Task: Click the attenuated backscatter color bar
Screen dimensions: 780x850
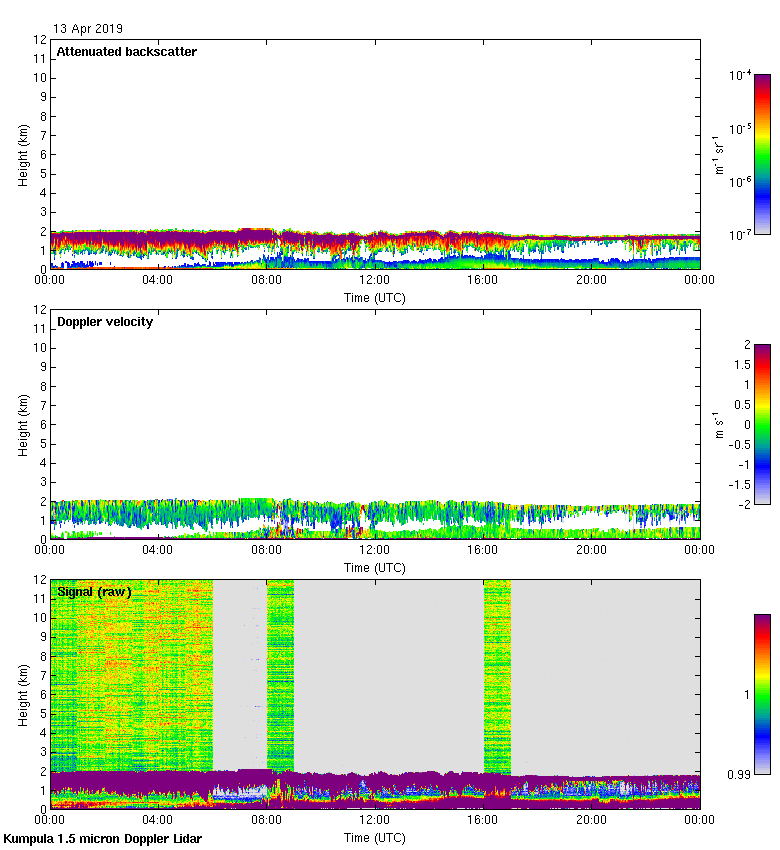Action: pyautogui.click(x=762, y=154)
